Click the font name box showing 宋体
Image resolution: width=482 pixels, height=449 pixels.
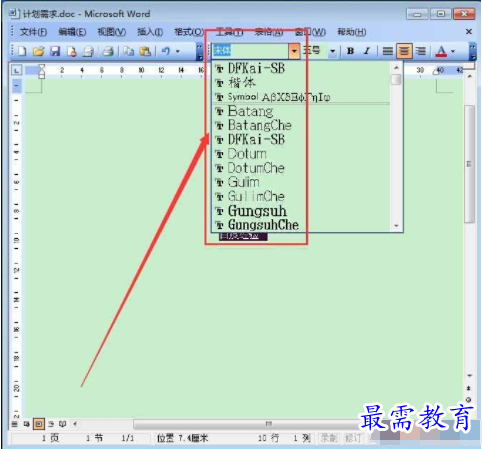tap(250, 51)
